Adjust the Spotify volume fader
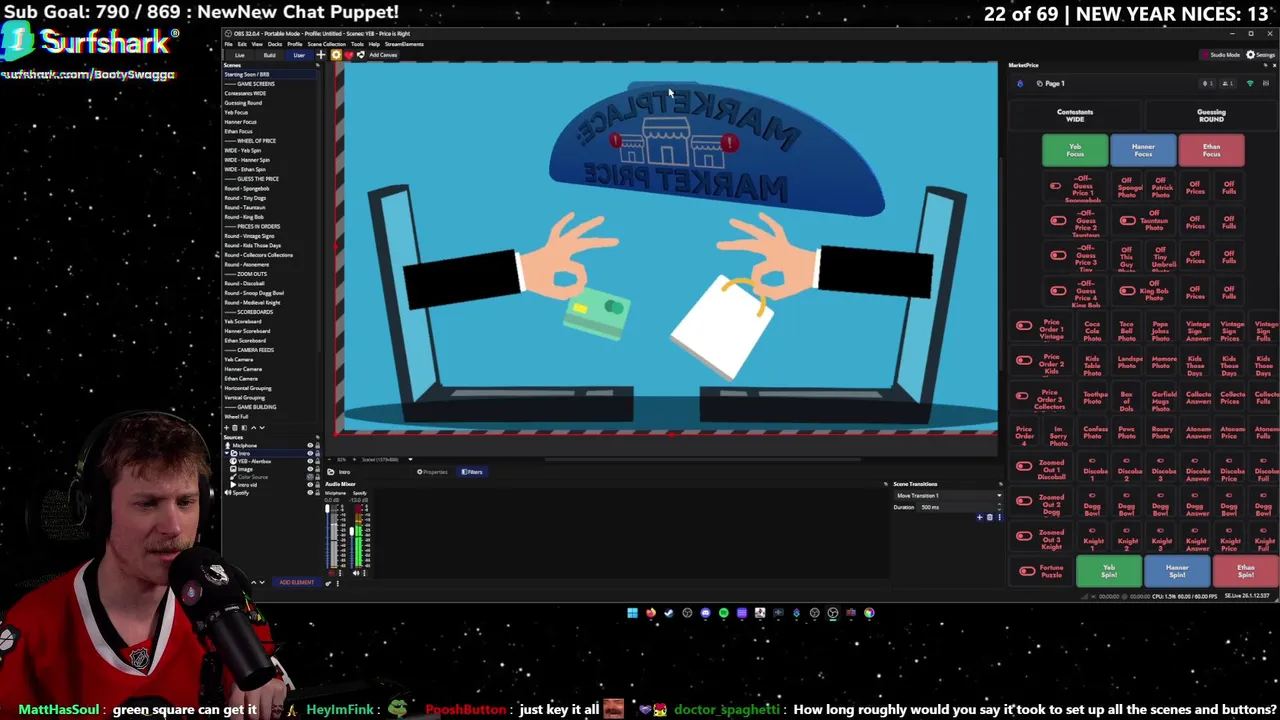The height and width of the screenshot is (720, 1280). (352, 531)
